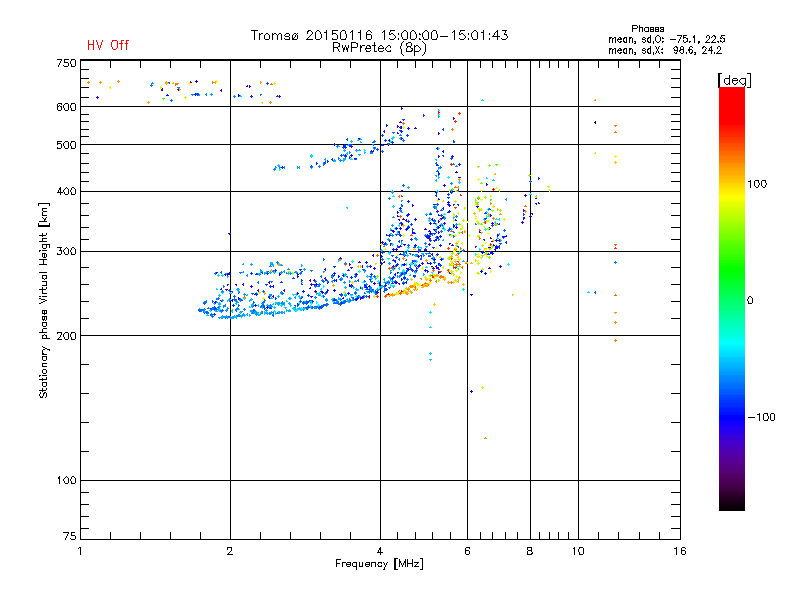Click the y-axis '75' tick label

coord(70,536)
